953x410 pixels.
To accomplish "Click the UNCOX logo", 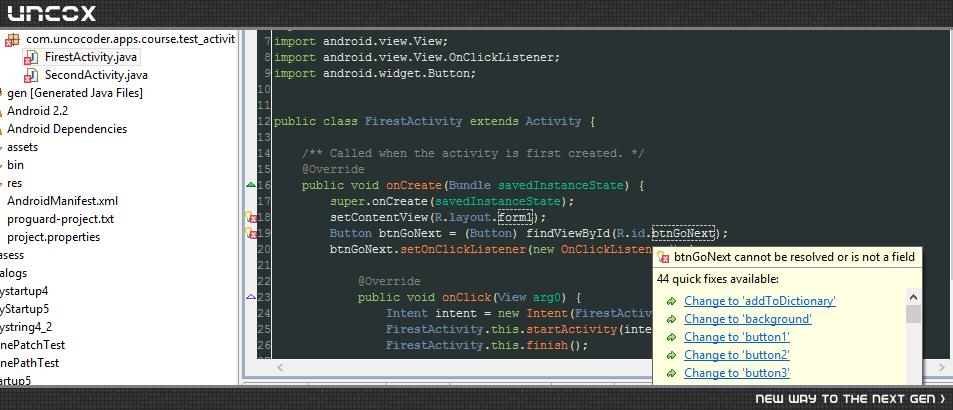I will pyautogui.click(x=52, y=13).
